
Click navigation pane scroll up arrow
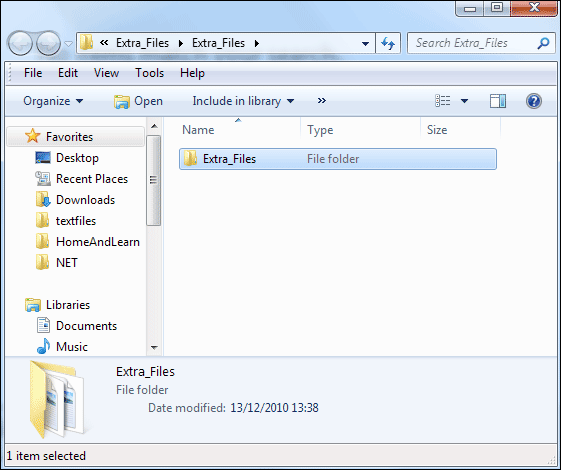(154, 126)
